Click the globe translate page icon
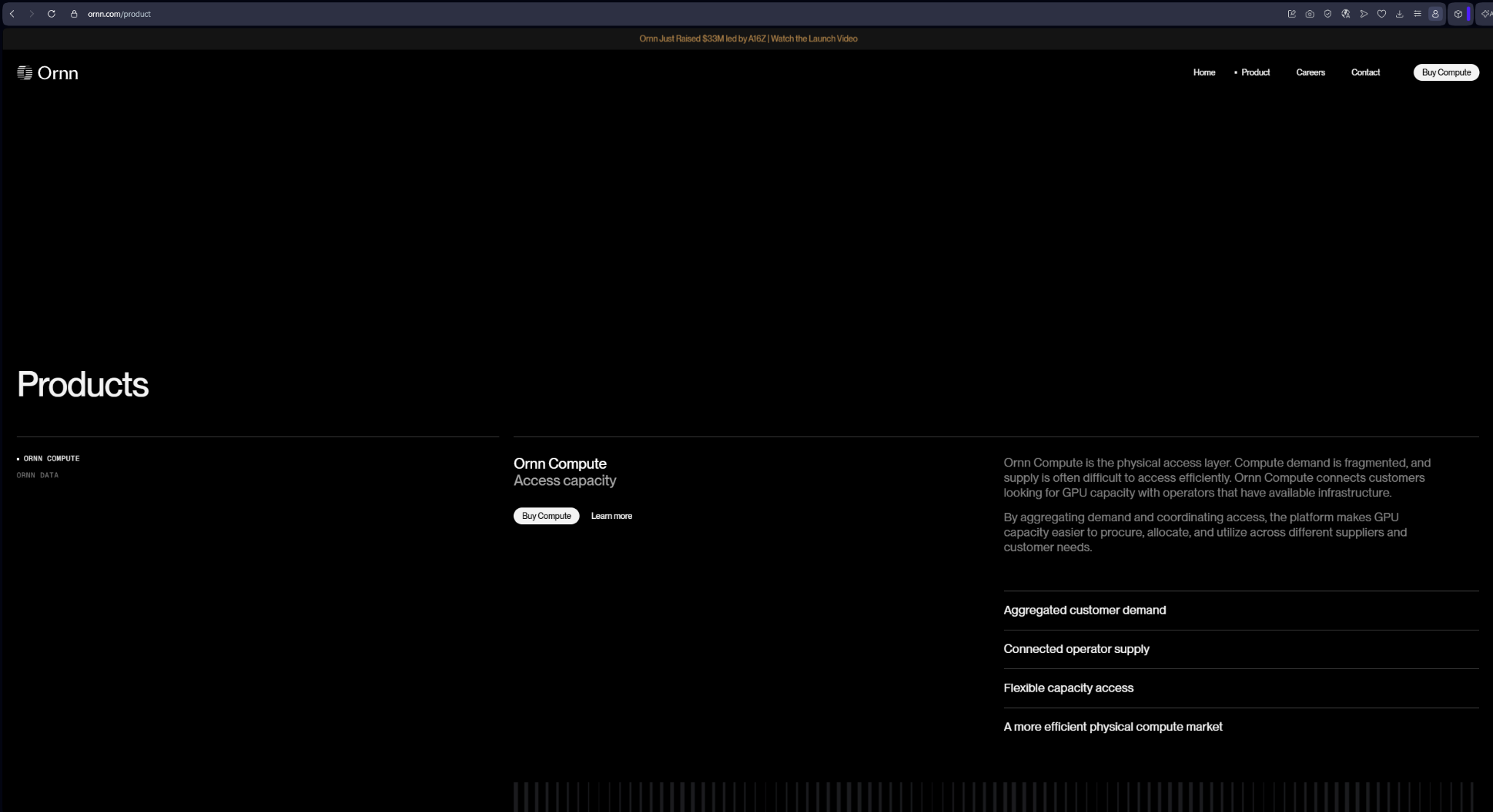The width and height of the screenshot is (1493, 812). (x=1346, y=14)
